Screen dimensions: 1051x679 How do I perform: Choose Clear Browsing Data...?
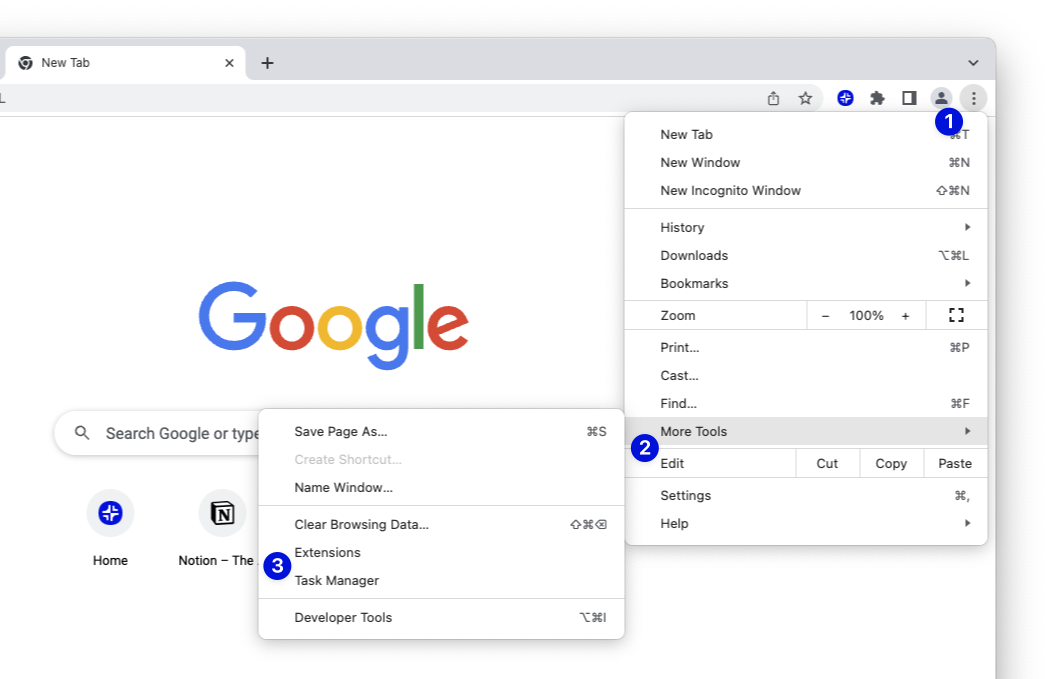[x=441, y=525]
